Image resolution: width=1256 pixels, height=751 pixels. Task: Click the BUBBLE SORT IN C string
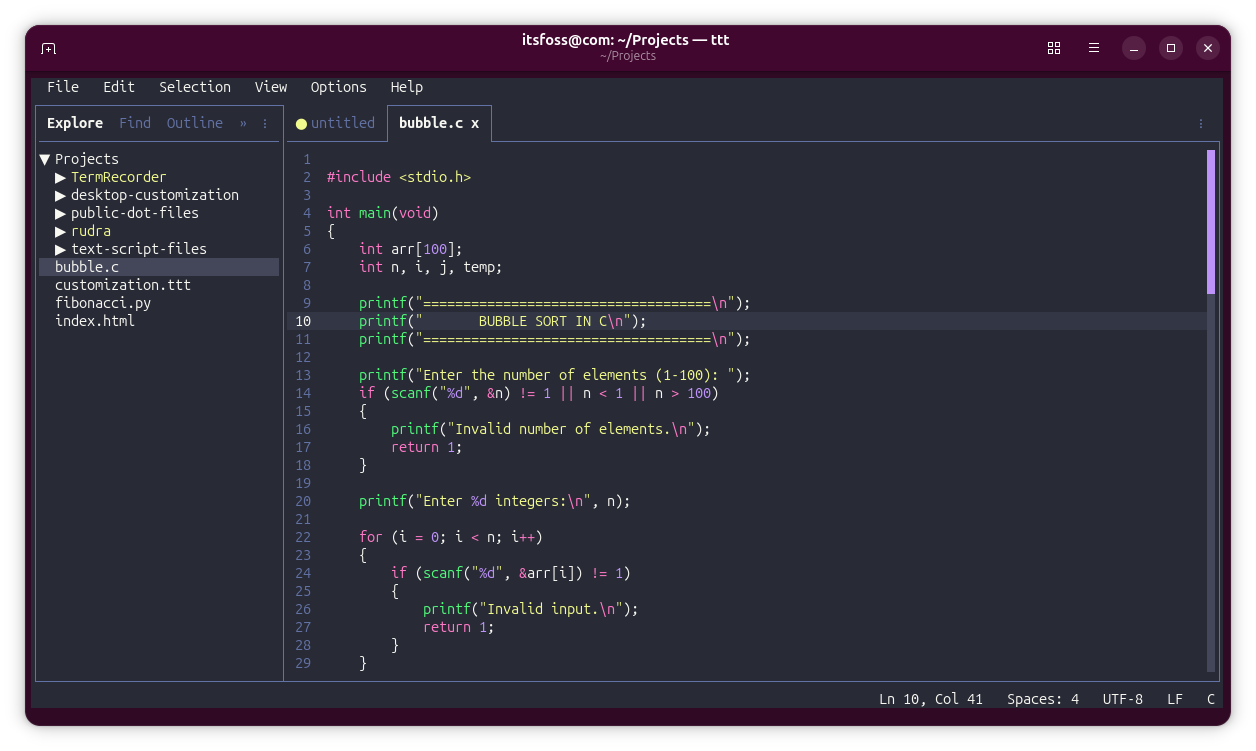tap(543, 321)
